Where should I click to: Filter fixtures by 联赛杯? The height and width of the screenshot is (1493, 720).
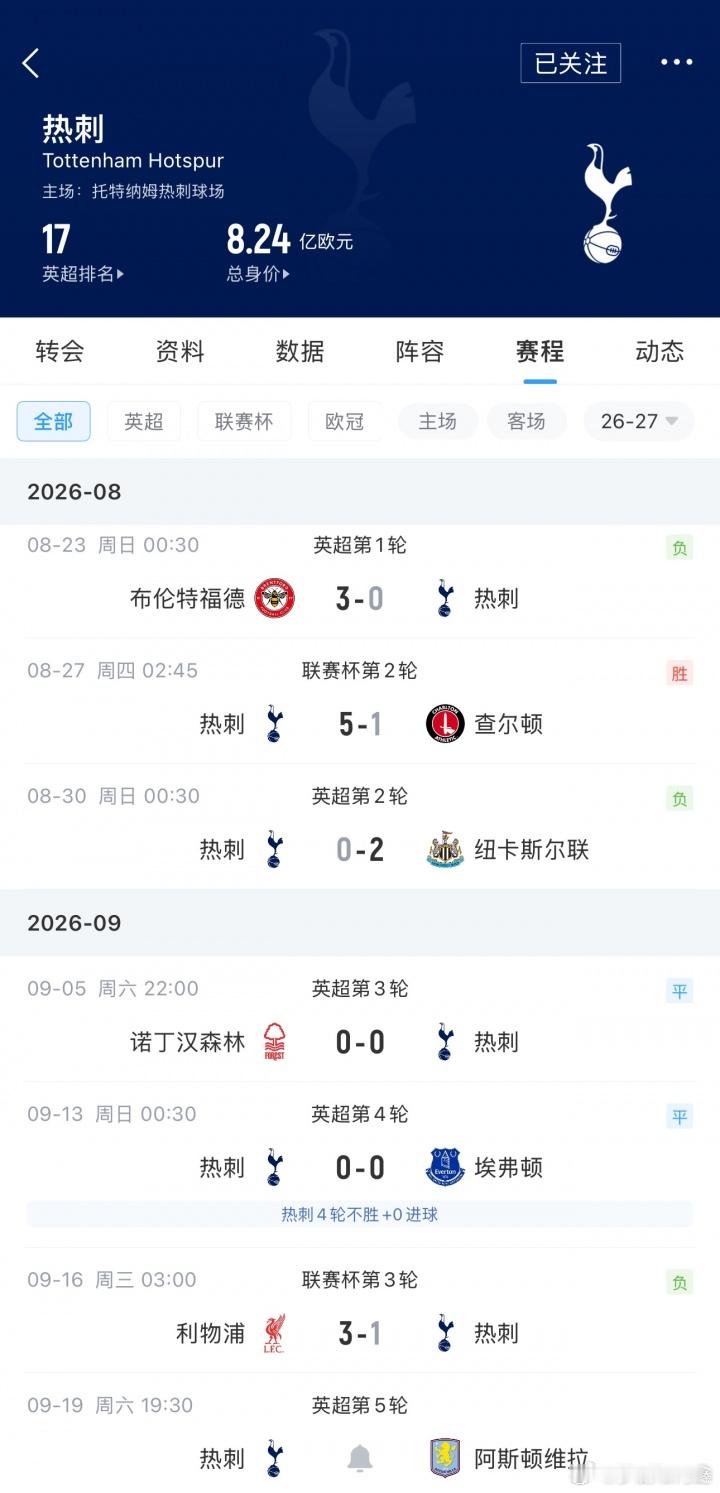pyautogui.click(x=244, y=422)
